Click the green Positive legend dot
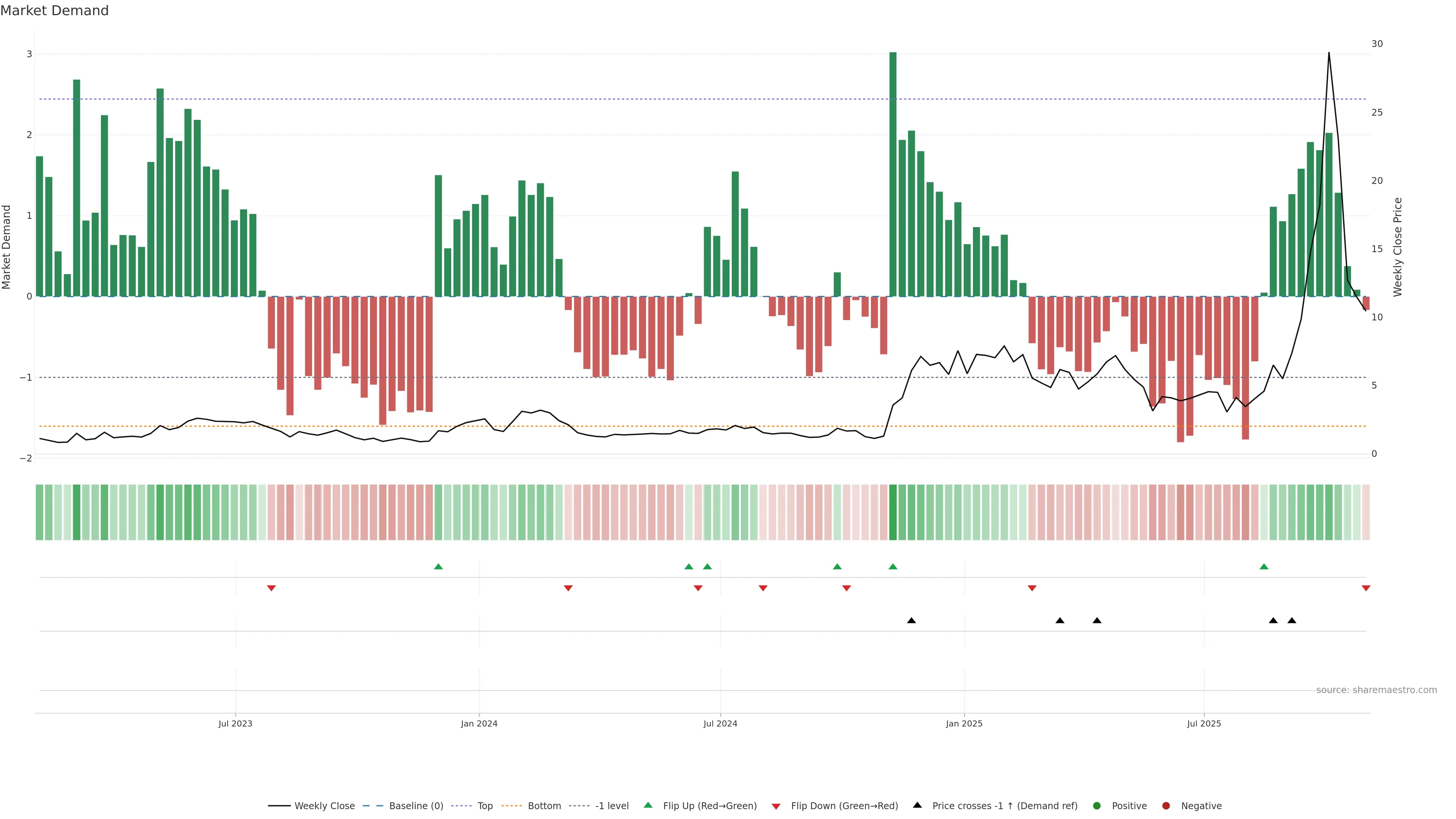 1097,805
